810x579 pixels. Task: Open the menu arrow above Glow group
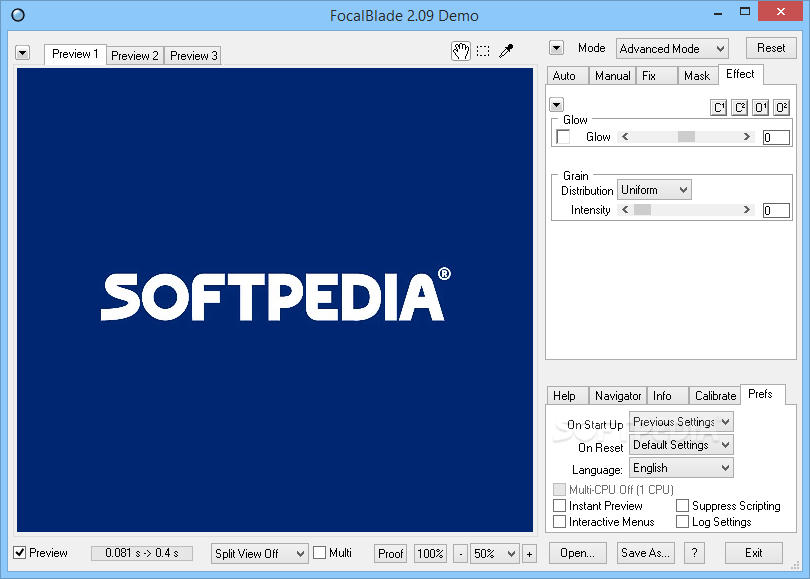point(556,105)
